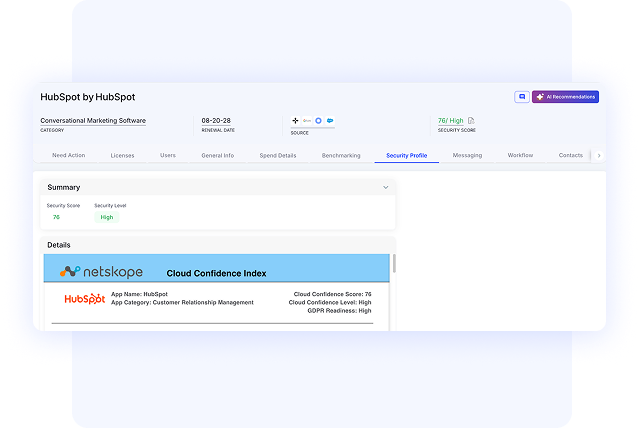This screenshot has width=639, height=428.
Task: Click the black cross-shaped source icon
Action: pos(295,121)
